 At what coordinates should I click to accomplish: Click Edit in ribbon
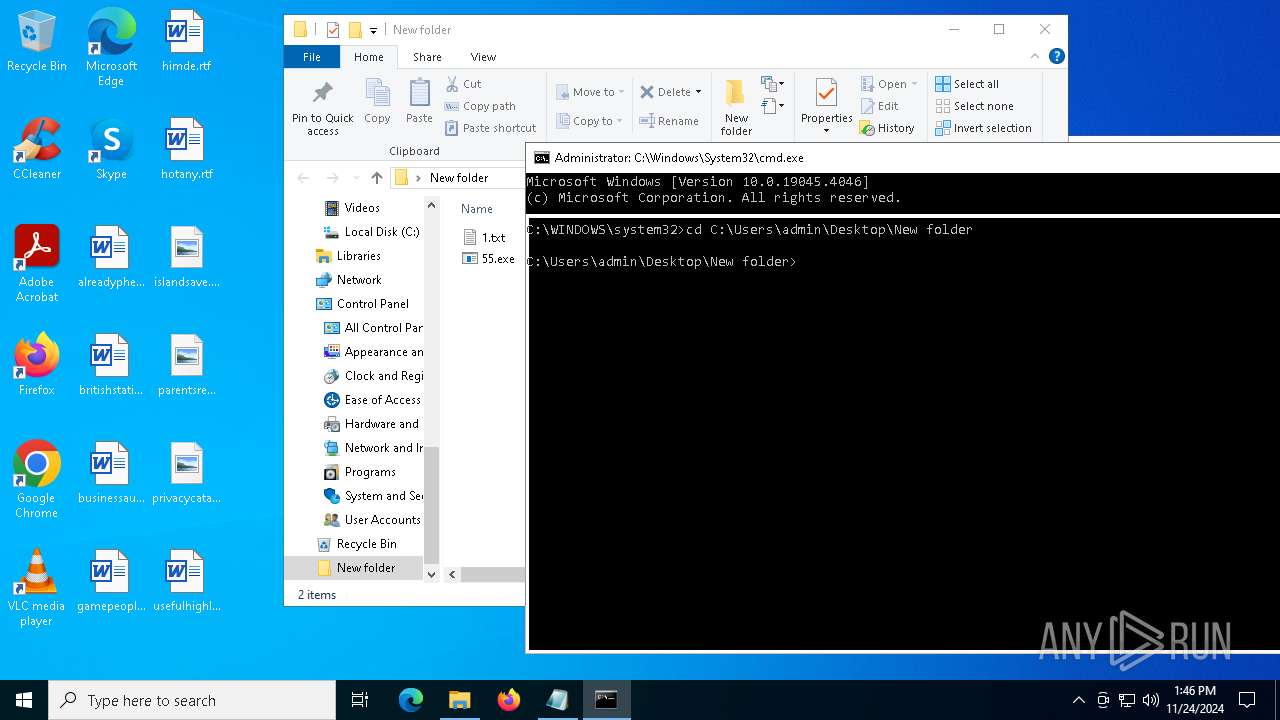(879, 106)
